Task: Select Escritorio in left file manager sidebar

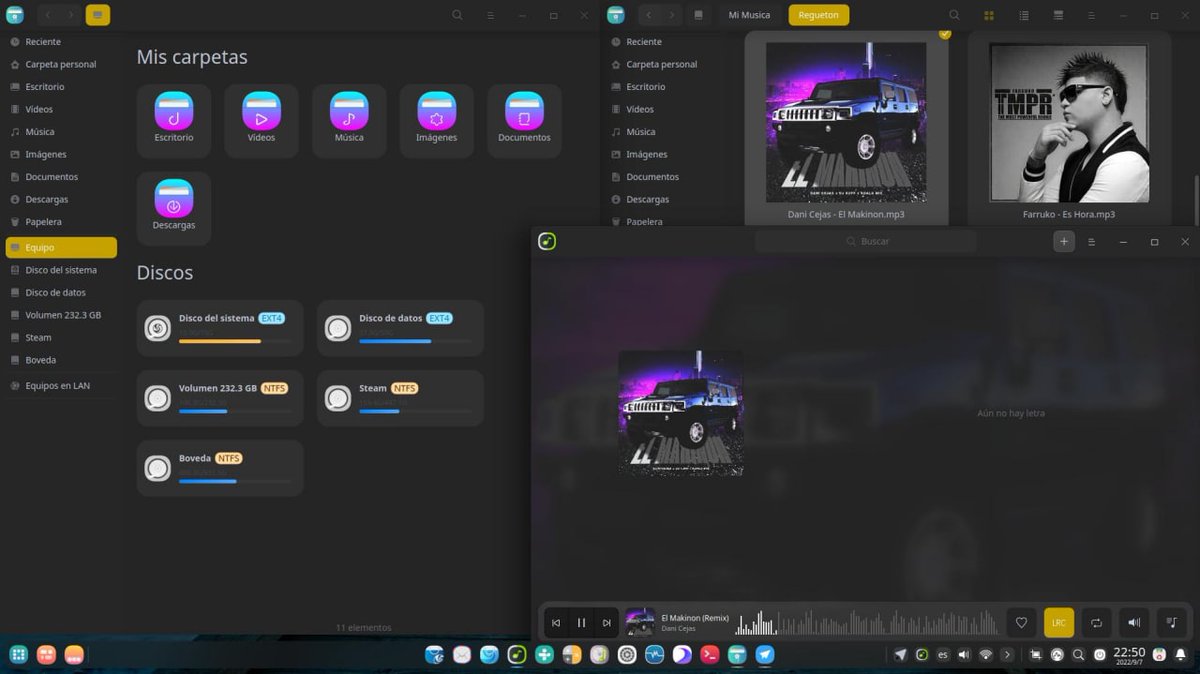Action: coord(60,87)
